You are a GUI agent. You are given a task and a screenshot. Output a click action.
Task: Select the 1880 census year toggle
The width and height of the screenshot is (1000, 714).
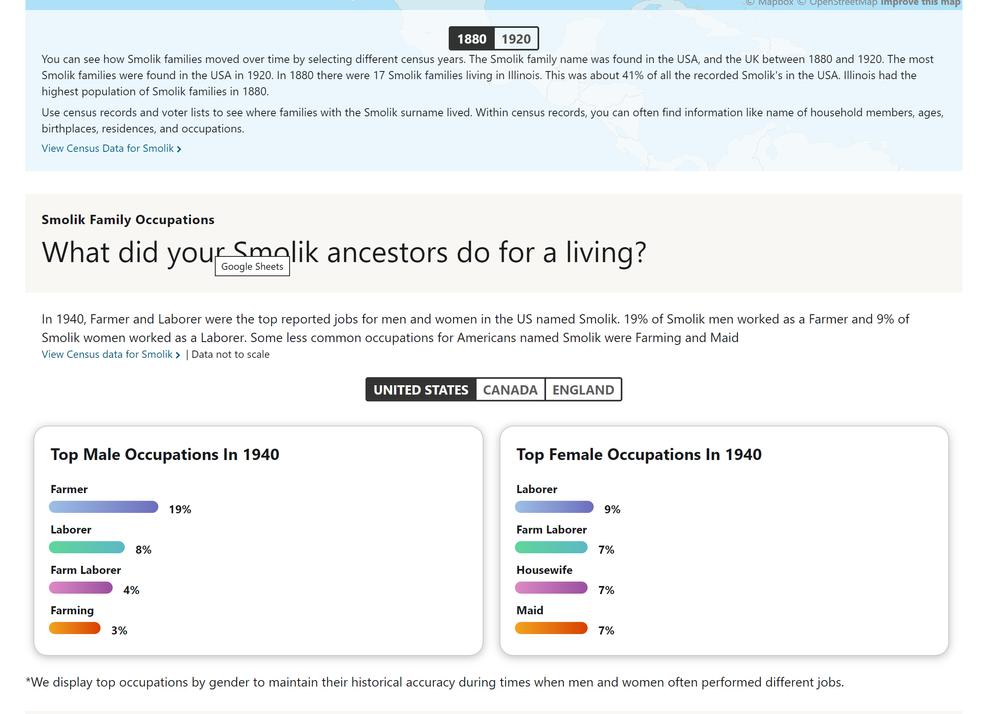pos(472,39)
